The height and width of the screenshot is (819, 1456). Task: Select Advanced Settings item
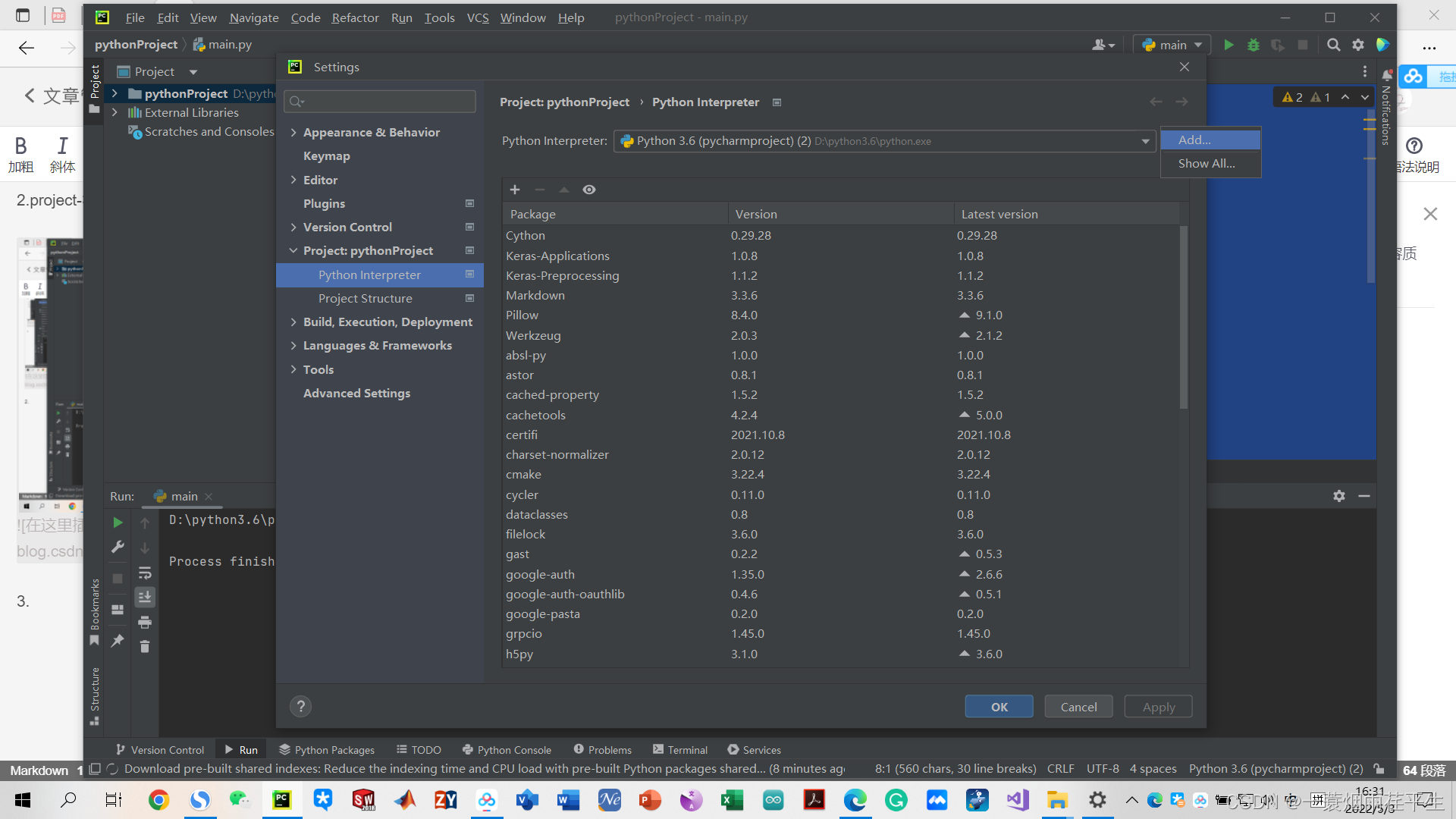pos(356,394)
